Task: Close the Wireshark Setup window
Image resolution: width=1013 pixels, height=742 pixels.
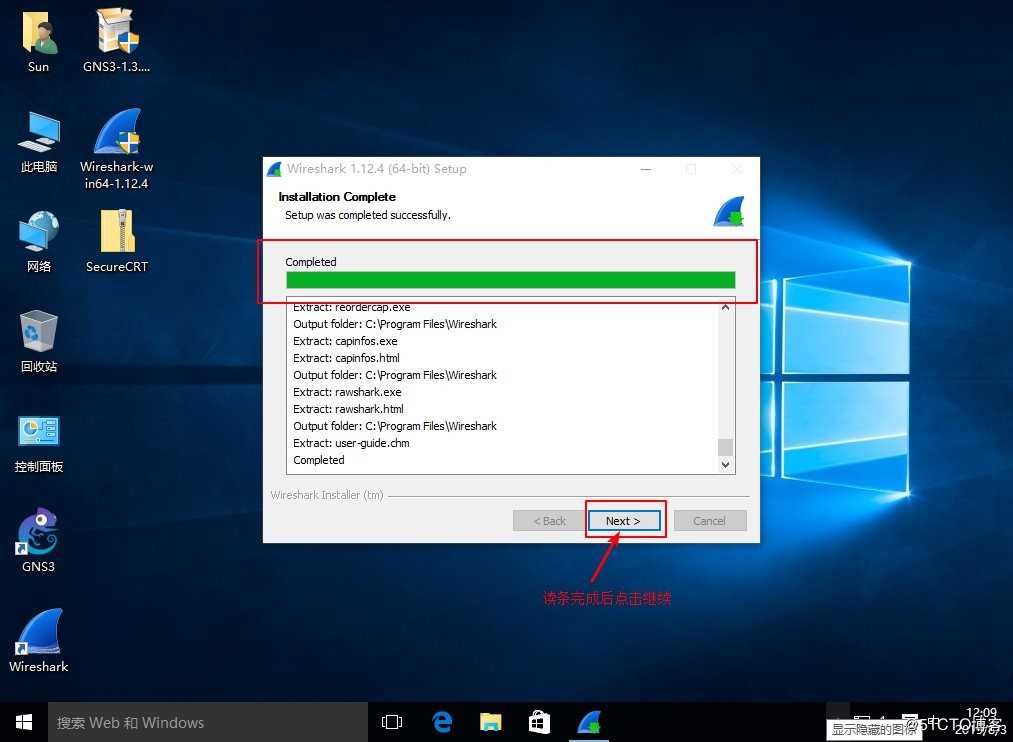Action: tap(736, 169)
